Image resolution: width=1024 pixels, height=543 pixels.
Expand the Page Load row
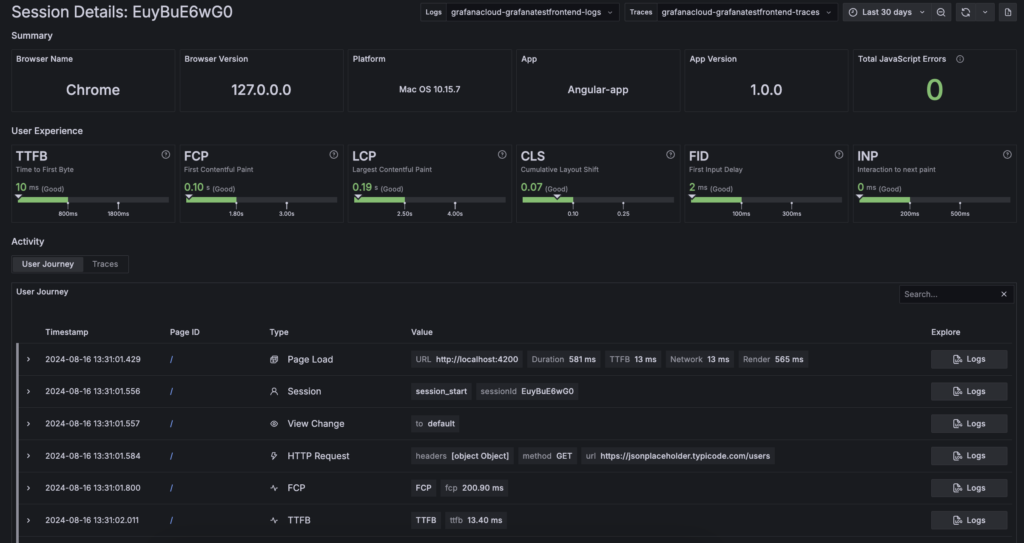pyautogui.click(x=28, y=359)
